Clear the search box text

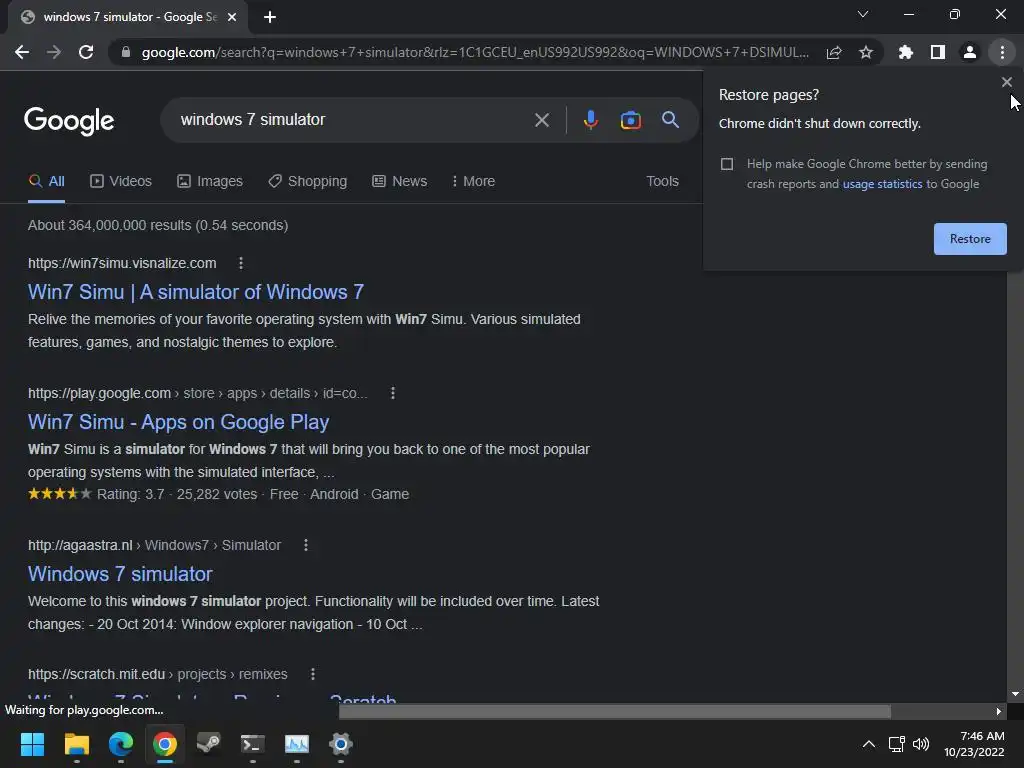point(541,120)
